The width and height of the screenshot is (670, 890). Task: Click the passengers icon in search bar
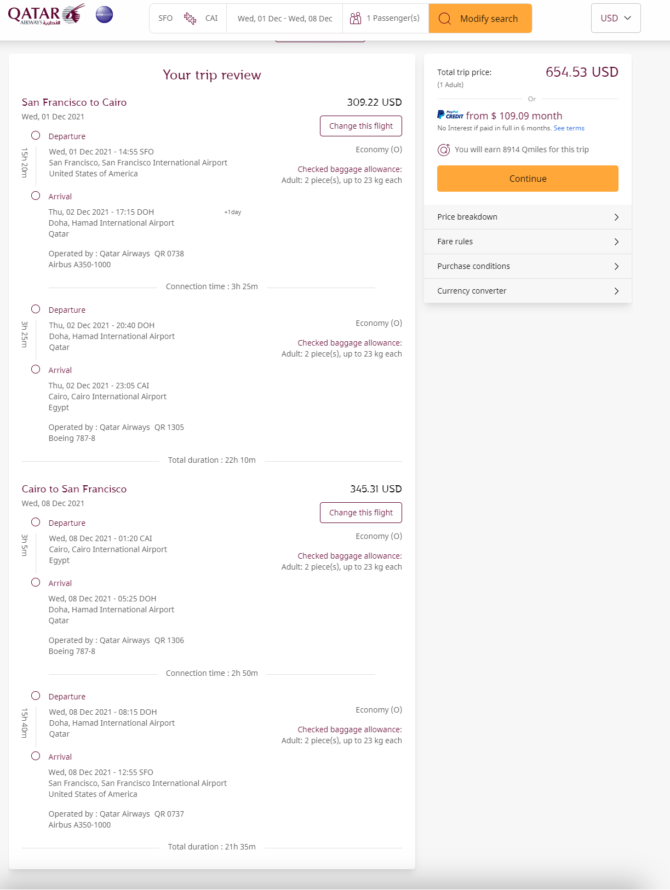click(x=355, y=18)
